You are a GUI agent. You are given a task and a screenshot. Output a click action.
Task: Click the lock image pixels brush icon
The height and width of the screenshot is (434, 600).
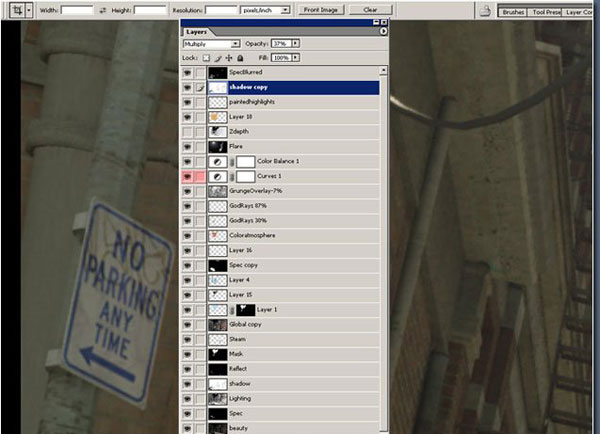tap(219, 58)
